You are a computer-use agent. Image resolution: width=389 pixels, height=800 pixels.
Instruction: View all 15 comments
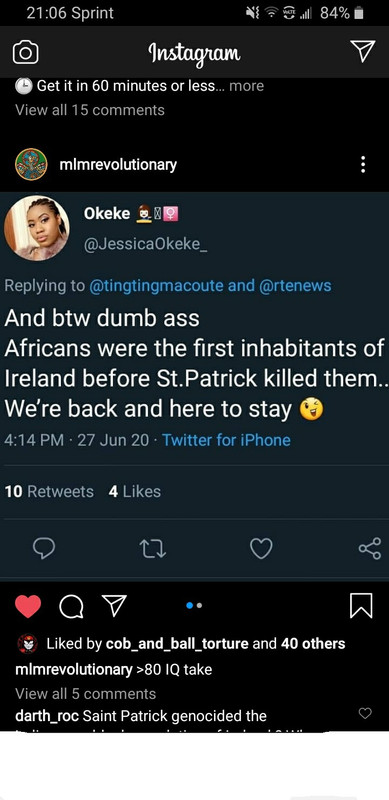[x=90, y=110]
